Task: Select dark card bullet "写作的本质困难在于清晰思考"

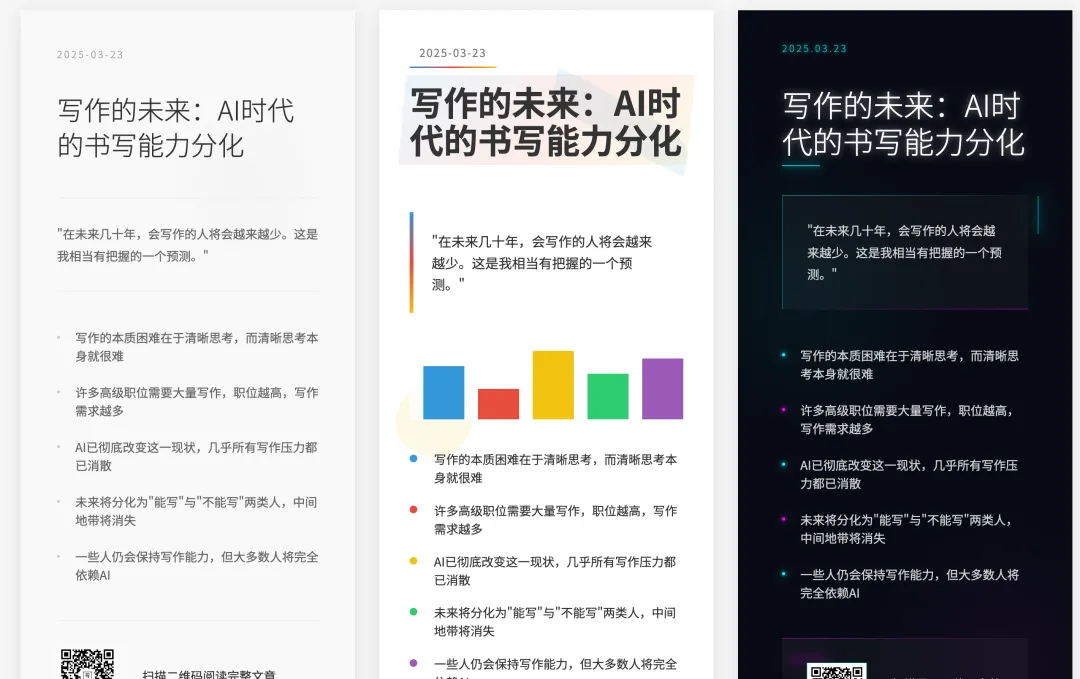Action: [x=909, y=365]
